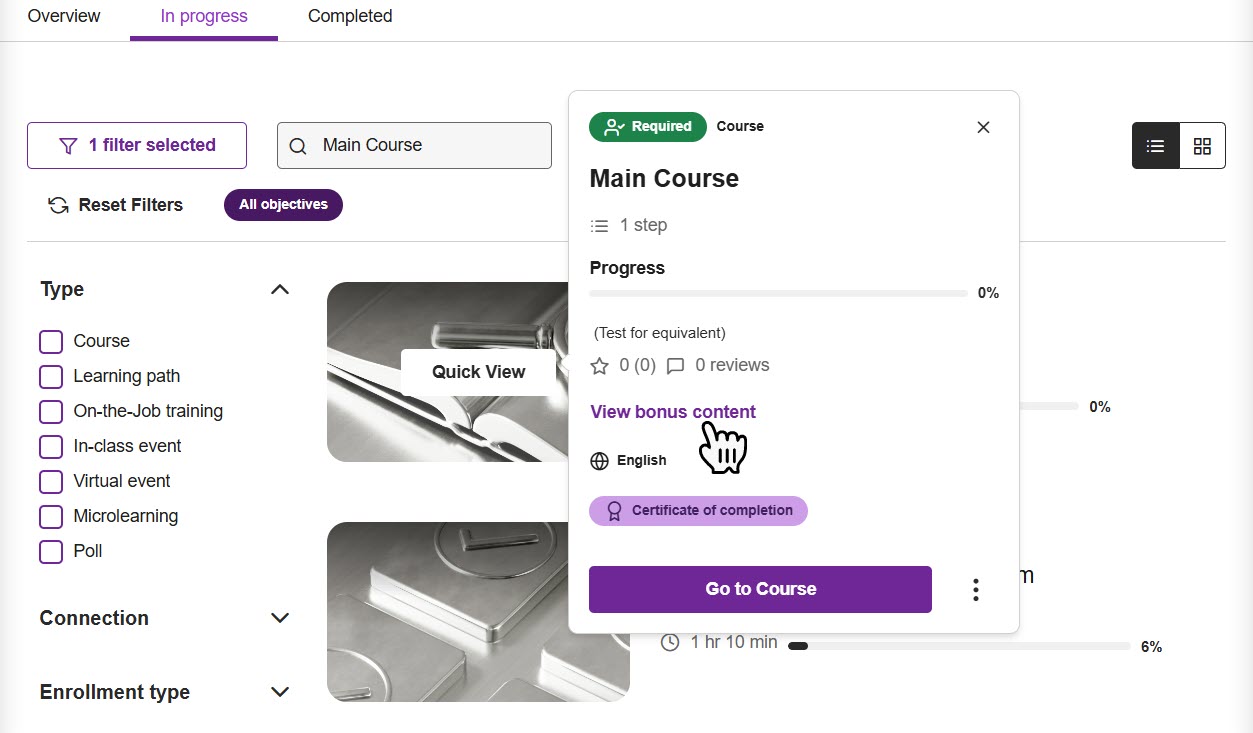Expand the Connection filter section
The width and height of the screenshot is (1253, 733).
pyautogui.click(x=280, y=618)
